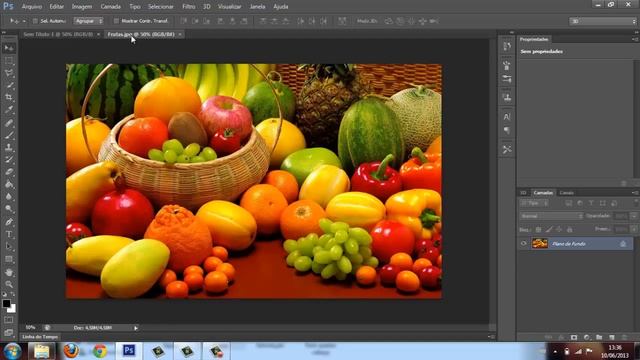Image resolution: width=640 pixels, height=360 pixels.
Task: Open the Opacidade value dropdown arrow
Action: click(x=634, y=216)
